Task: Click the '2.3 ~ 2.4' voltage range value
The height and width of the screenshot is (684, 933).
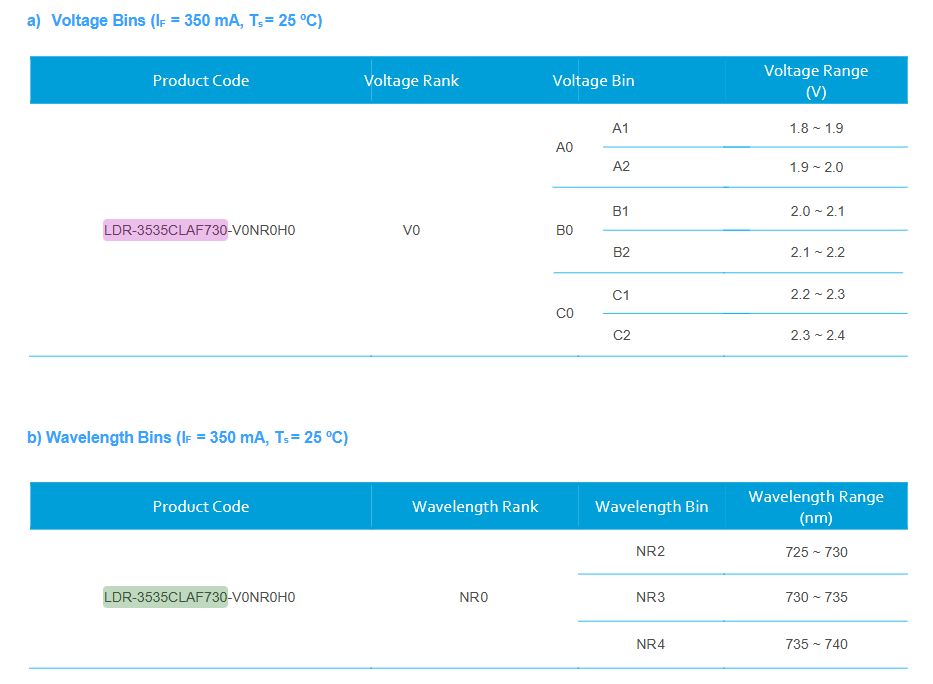Action: click(818, 335)
